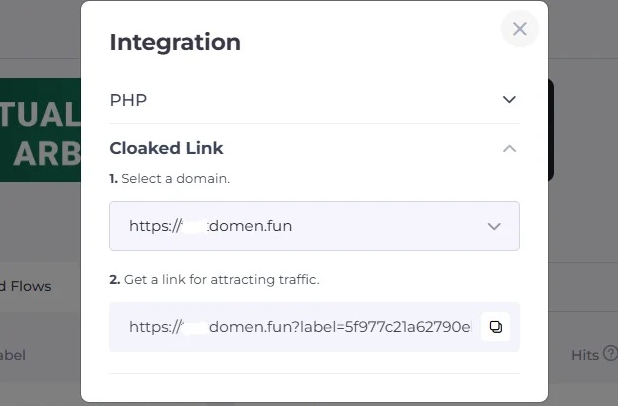Switch to the Flows tab behind dialog
618x406 pixels.
[x=28, y=286]
